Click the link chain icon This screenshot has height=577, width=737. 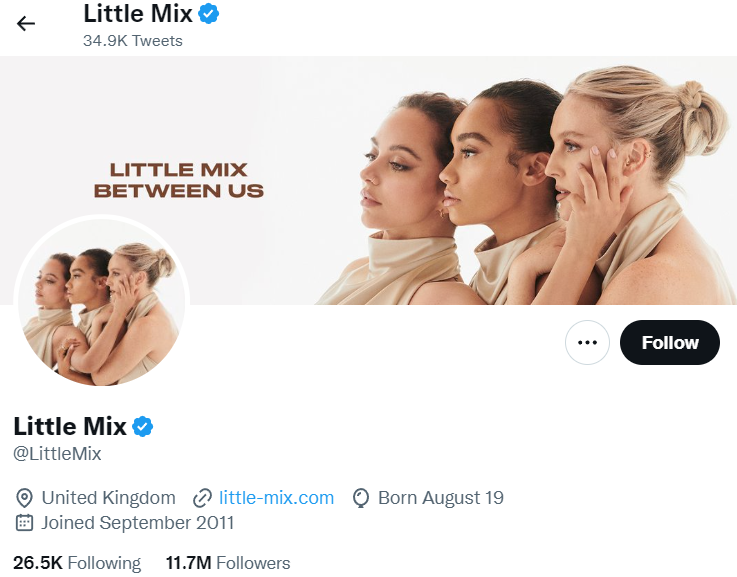click(x=203, y=498)
